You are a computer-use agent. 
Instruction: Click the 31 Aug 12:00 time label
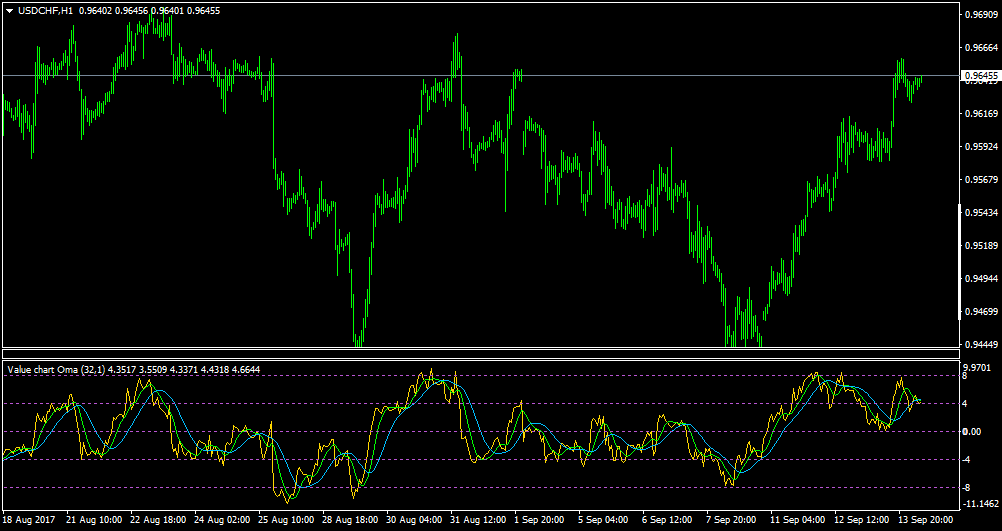478,519
